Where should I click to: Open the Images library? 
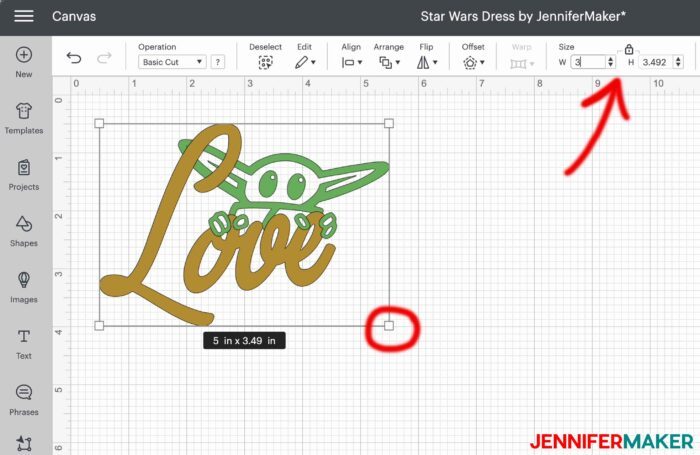coord(24,288)
